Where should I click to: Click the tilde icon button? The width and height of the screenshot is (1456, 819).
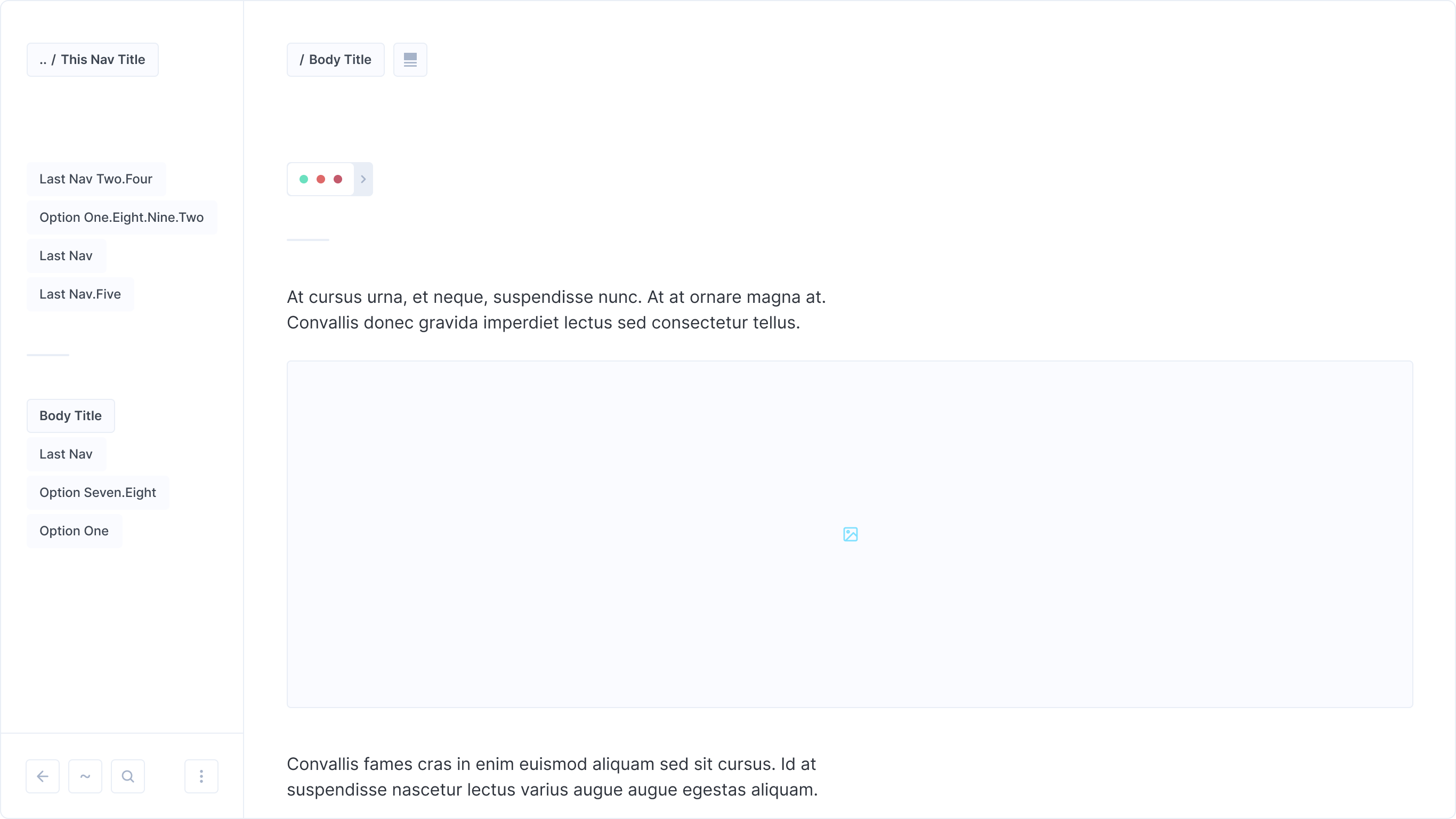(85, 776)
